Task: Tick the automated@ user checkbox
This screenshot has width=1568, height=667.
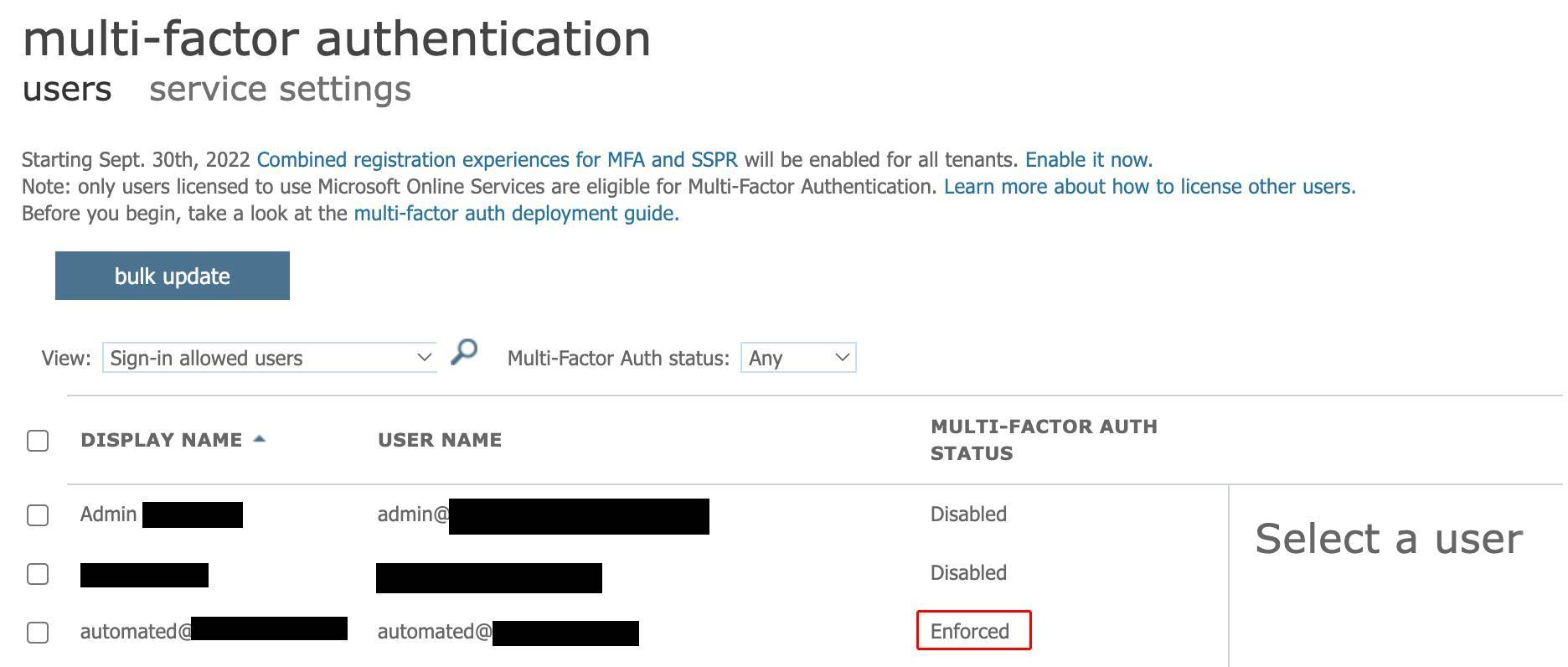Action: coord(38,633)
